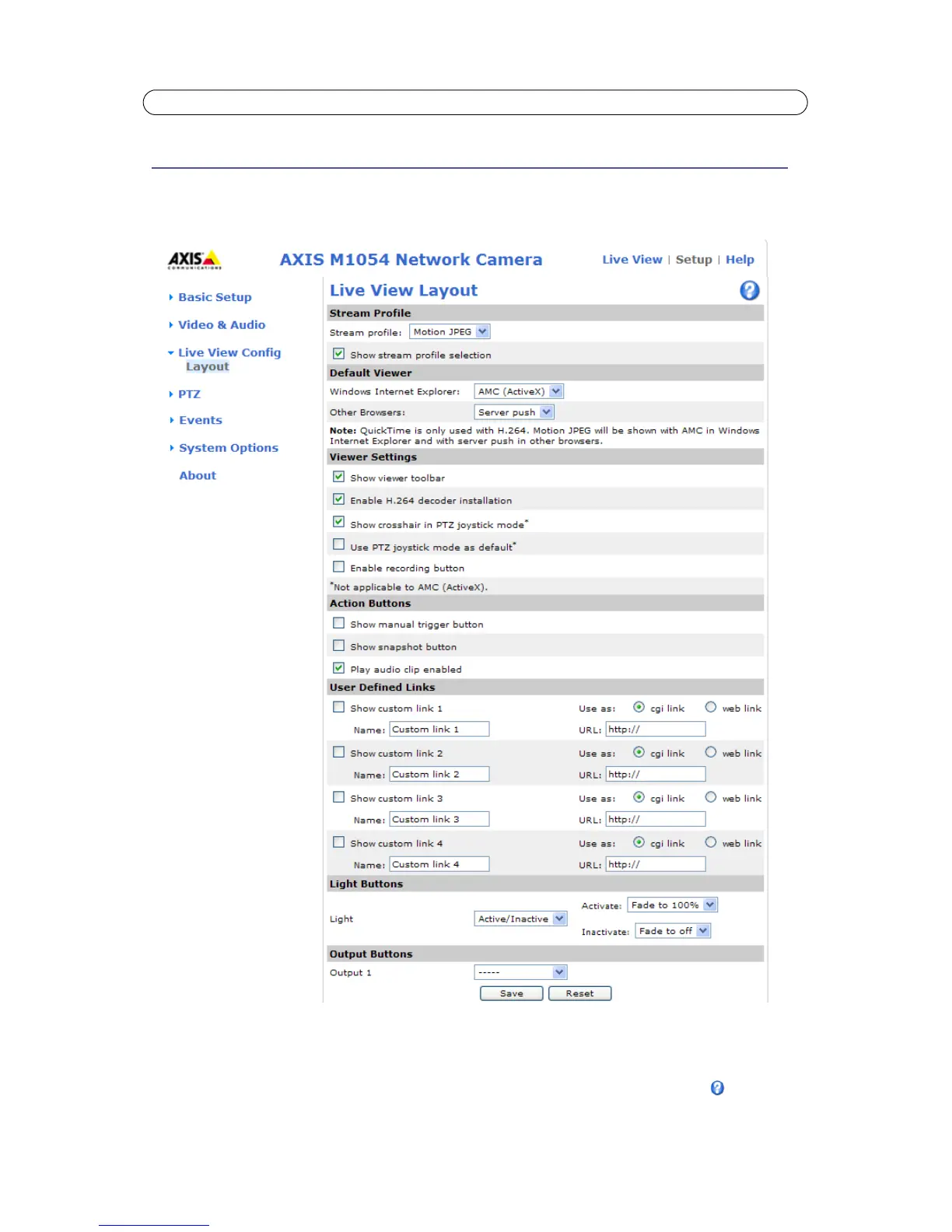Click the Custom link 1 name field
This screenshot has width=952, height=1232.
[439, 730]
